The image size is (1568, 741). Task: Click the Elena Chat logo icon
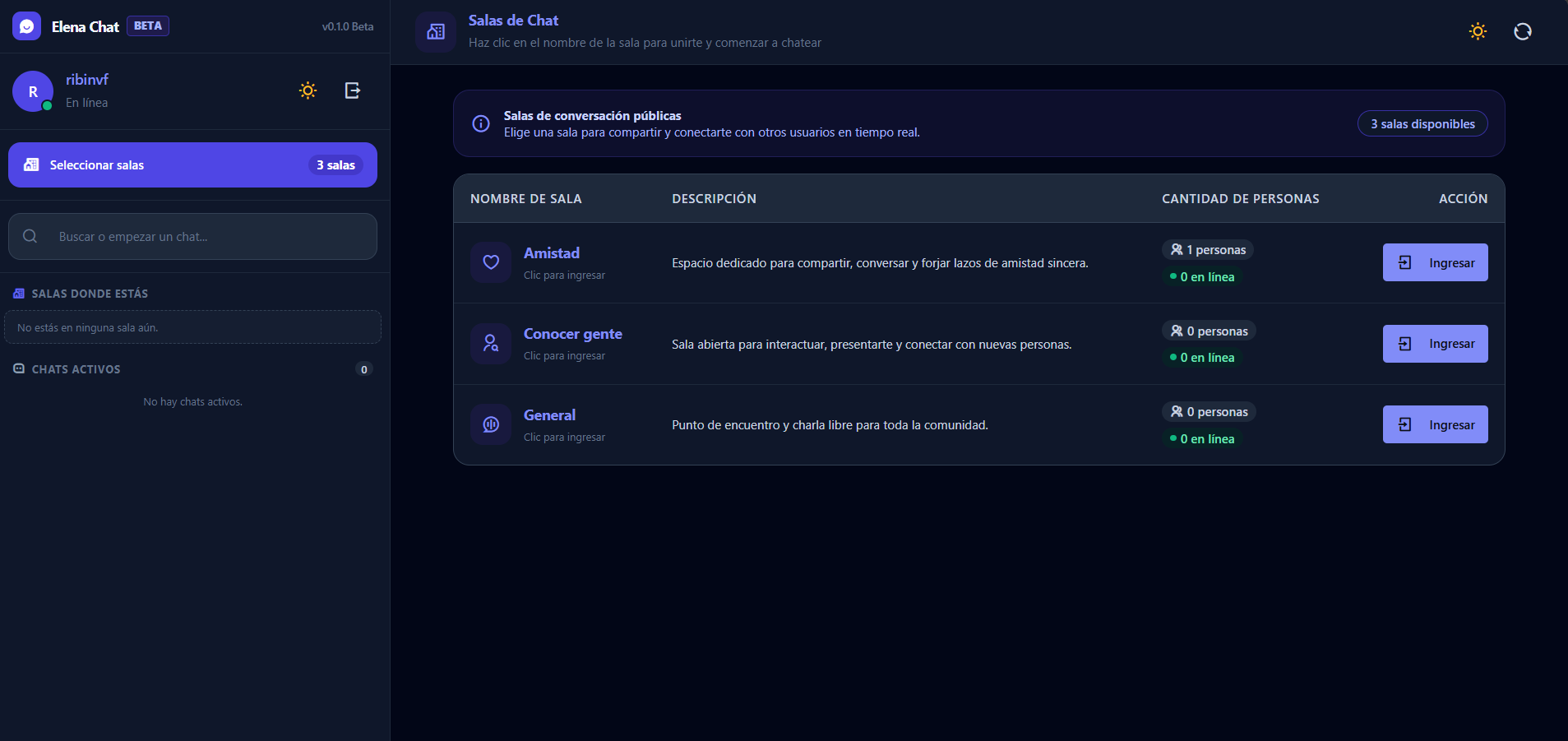pyautogui.click(x=26, y=26)
